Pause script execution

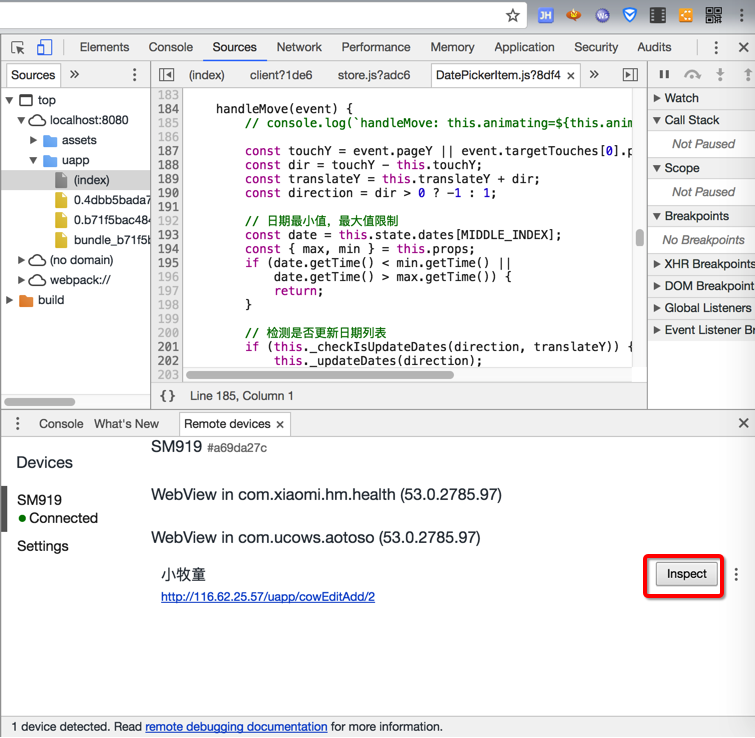pyautogui.click(x=664, y=74)
